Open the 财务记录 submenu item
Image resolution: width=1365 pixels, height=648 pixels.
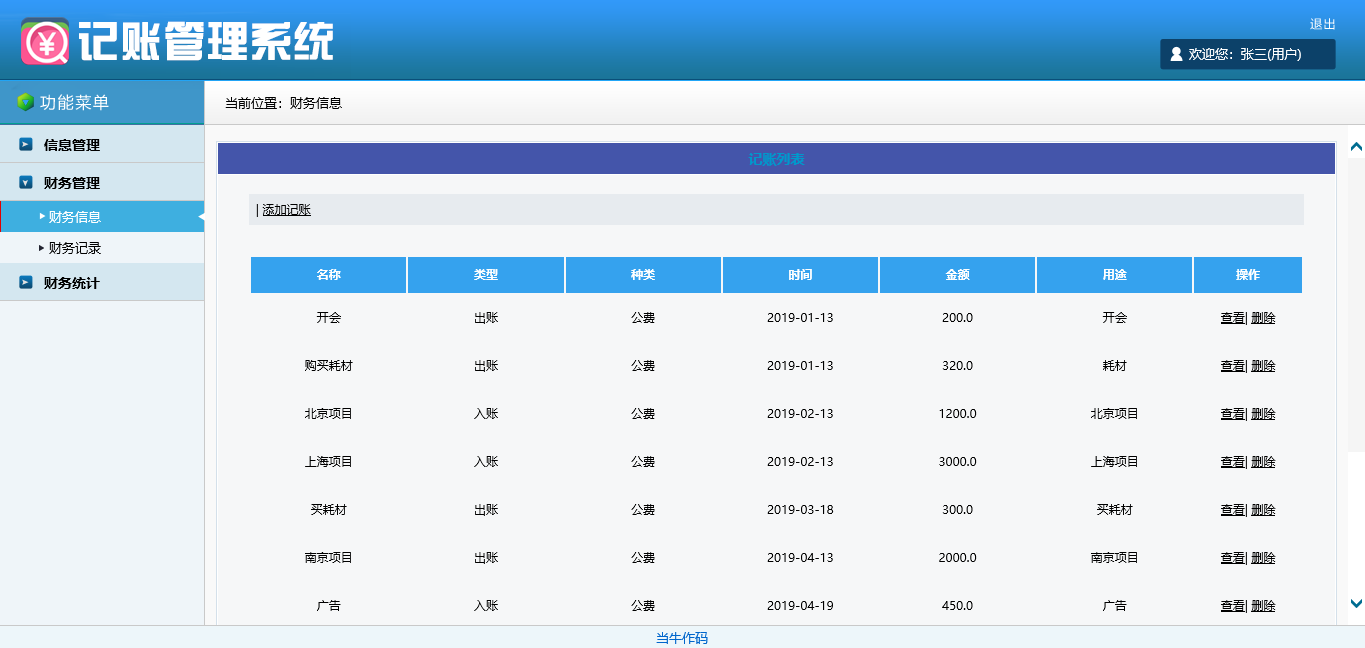pyautogui.click(x=102, y=248)
